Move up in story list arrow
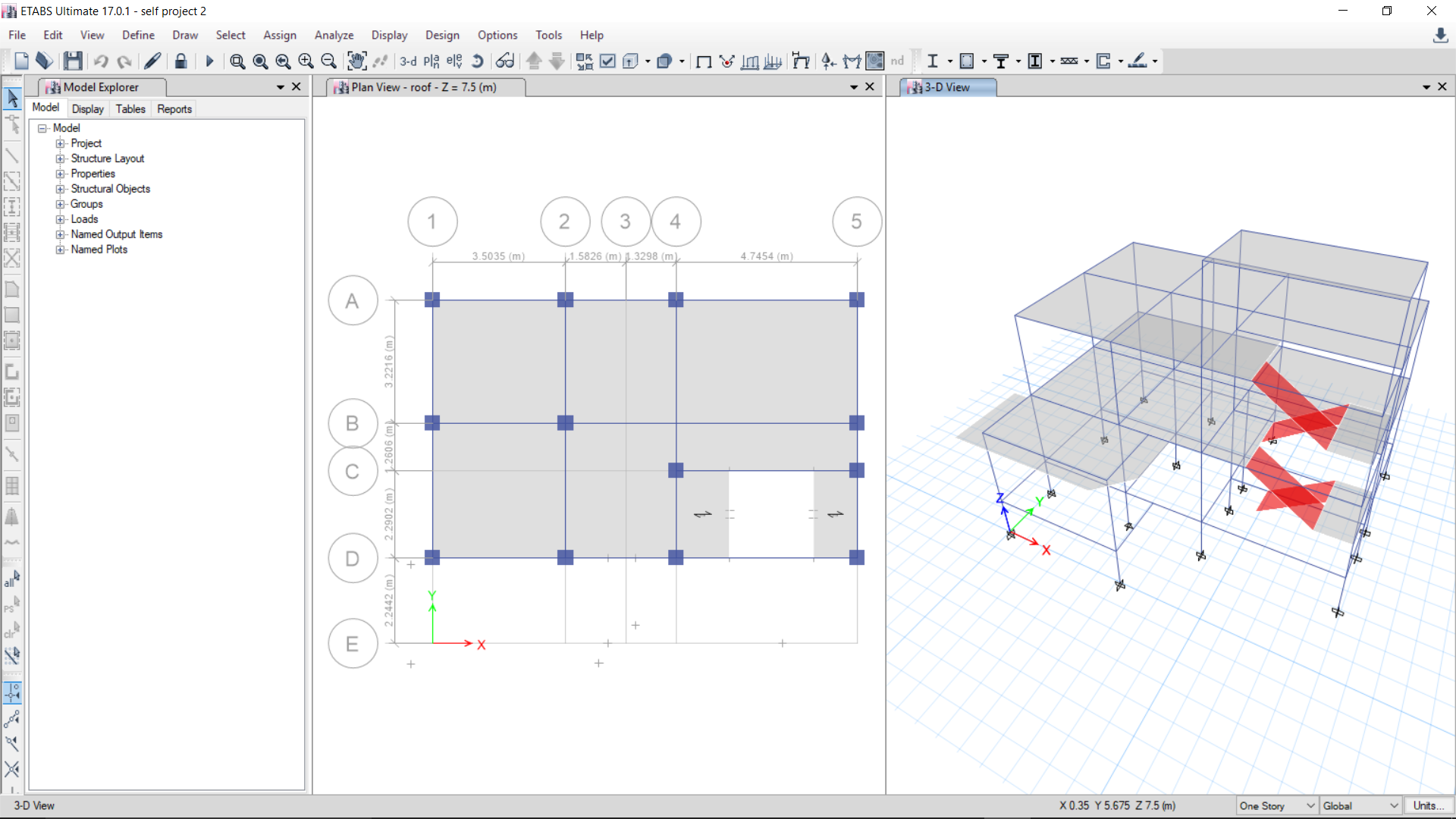This screenshot has width=1456, height=819. [x=534, y=61]
